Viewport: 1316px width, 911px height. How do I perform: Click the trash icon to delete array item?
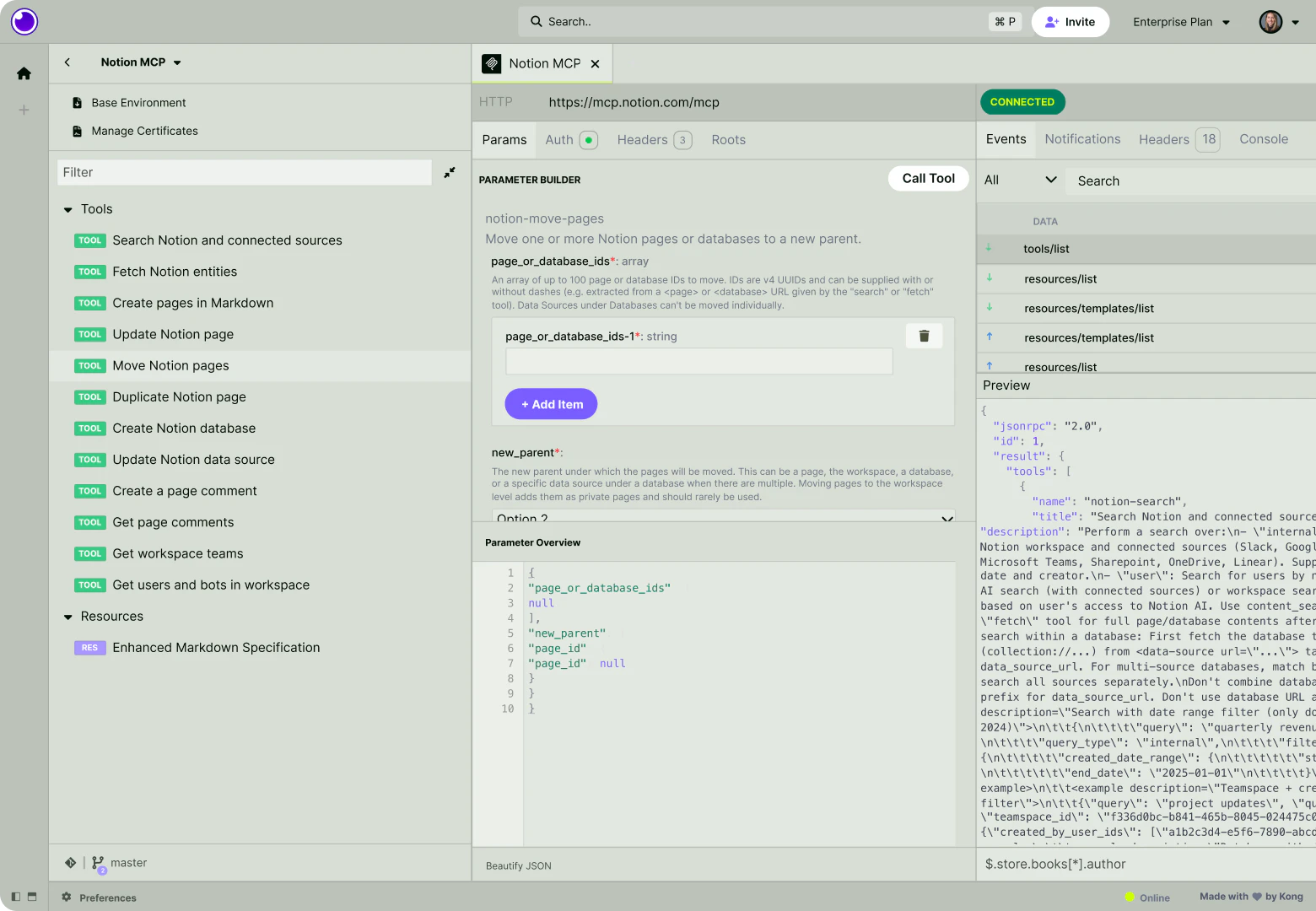pyautogui.click(x=924, y=336)
